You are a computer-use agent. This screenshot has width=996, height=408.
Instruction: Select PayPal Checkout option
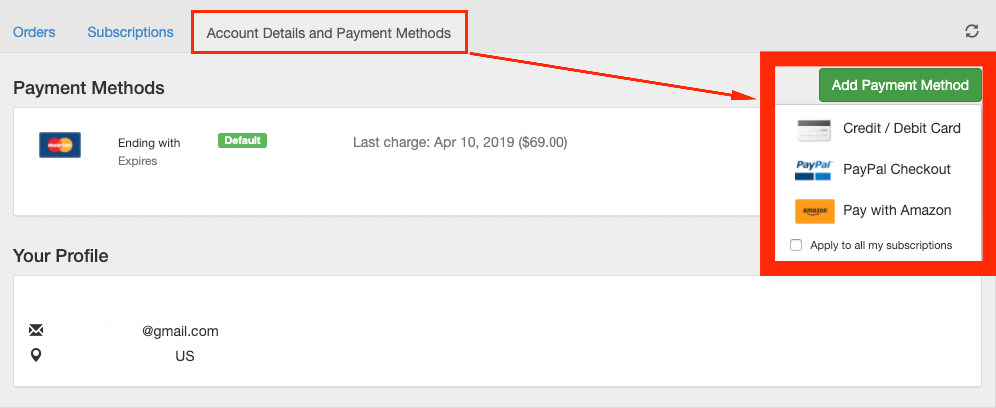(896, 169)
